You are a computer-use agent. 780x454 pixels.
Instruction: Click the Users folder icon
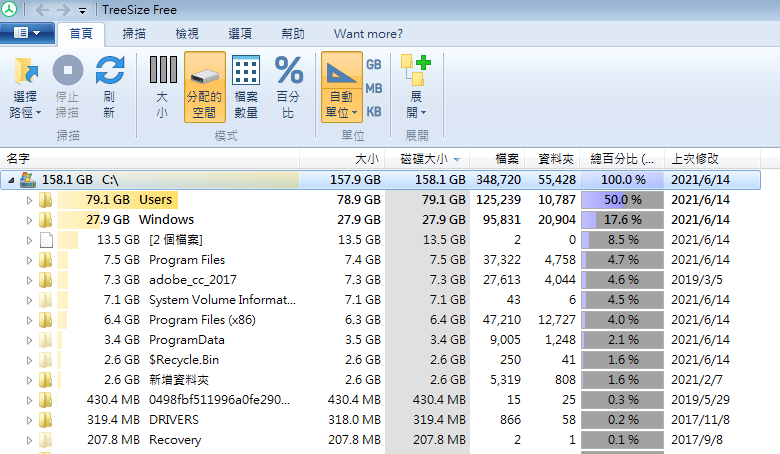46,200
